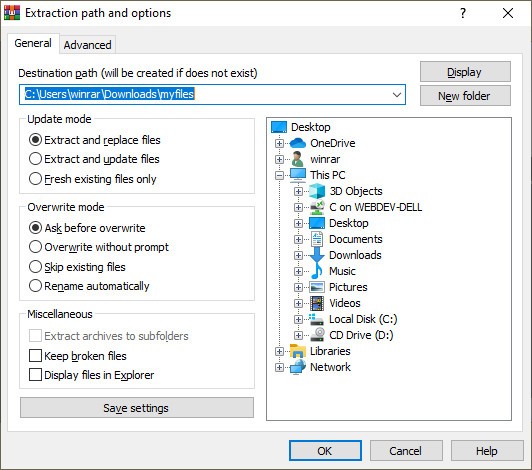This screenshot has width=532, height=470.
Task: Switch to the Advanced tab
Action: 88,45
